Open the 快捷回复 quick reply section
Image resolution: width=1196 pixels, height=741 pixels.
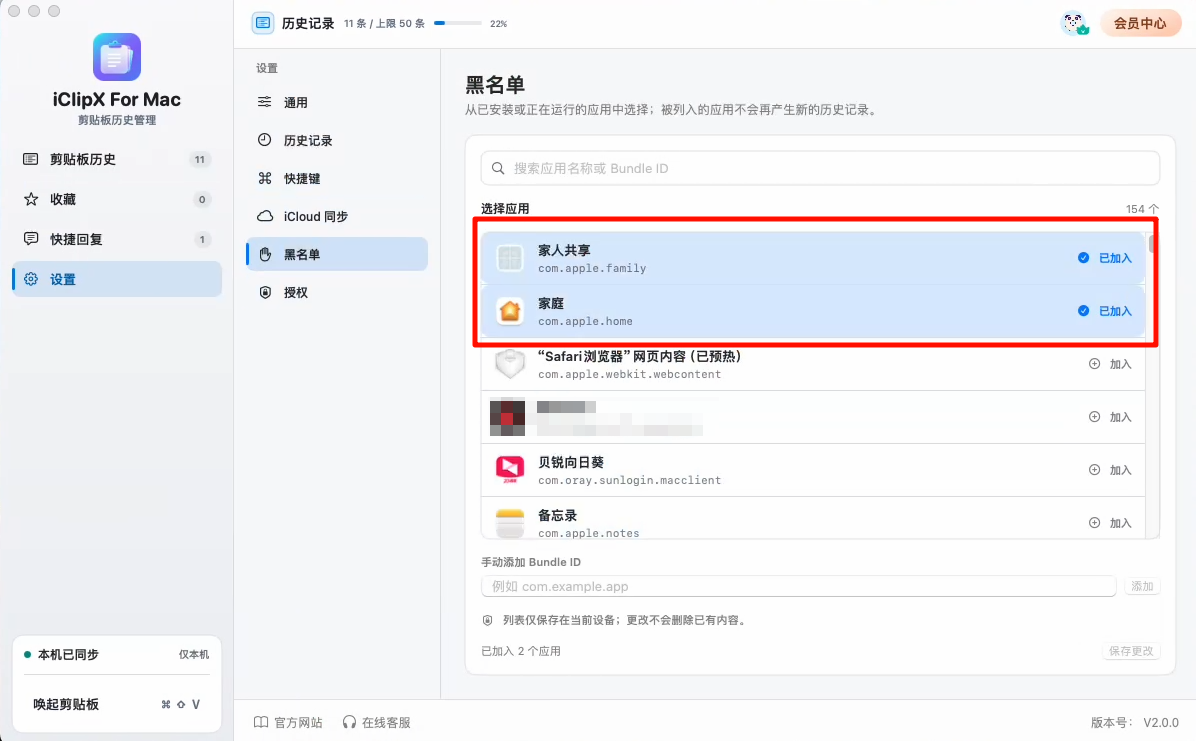coord(117,240)
